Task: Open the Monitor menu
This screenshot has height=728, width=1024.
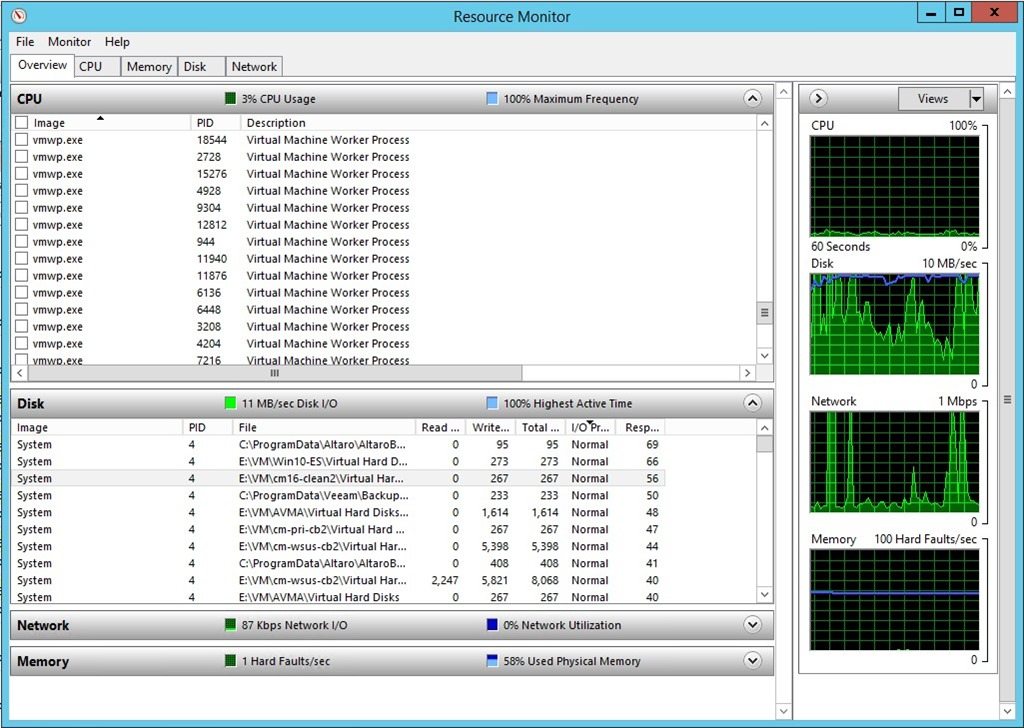Action: coord(69,42)
